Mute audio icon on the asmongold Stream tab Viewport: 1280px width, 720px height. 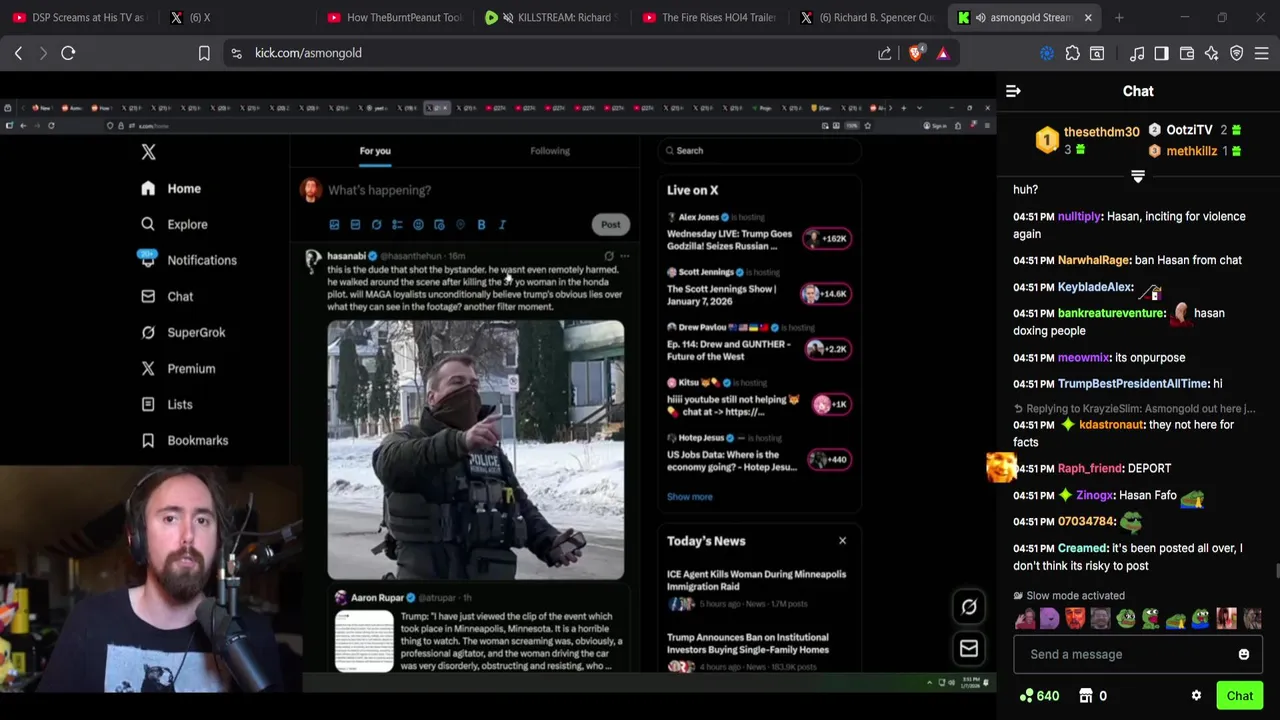tap(980, 17)
